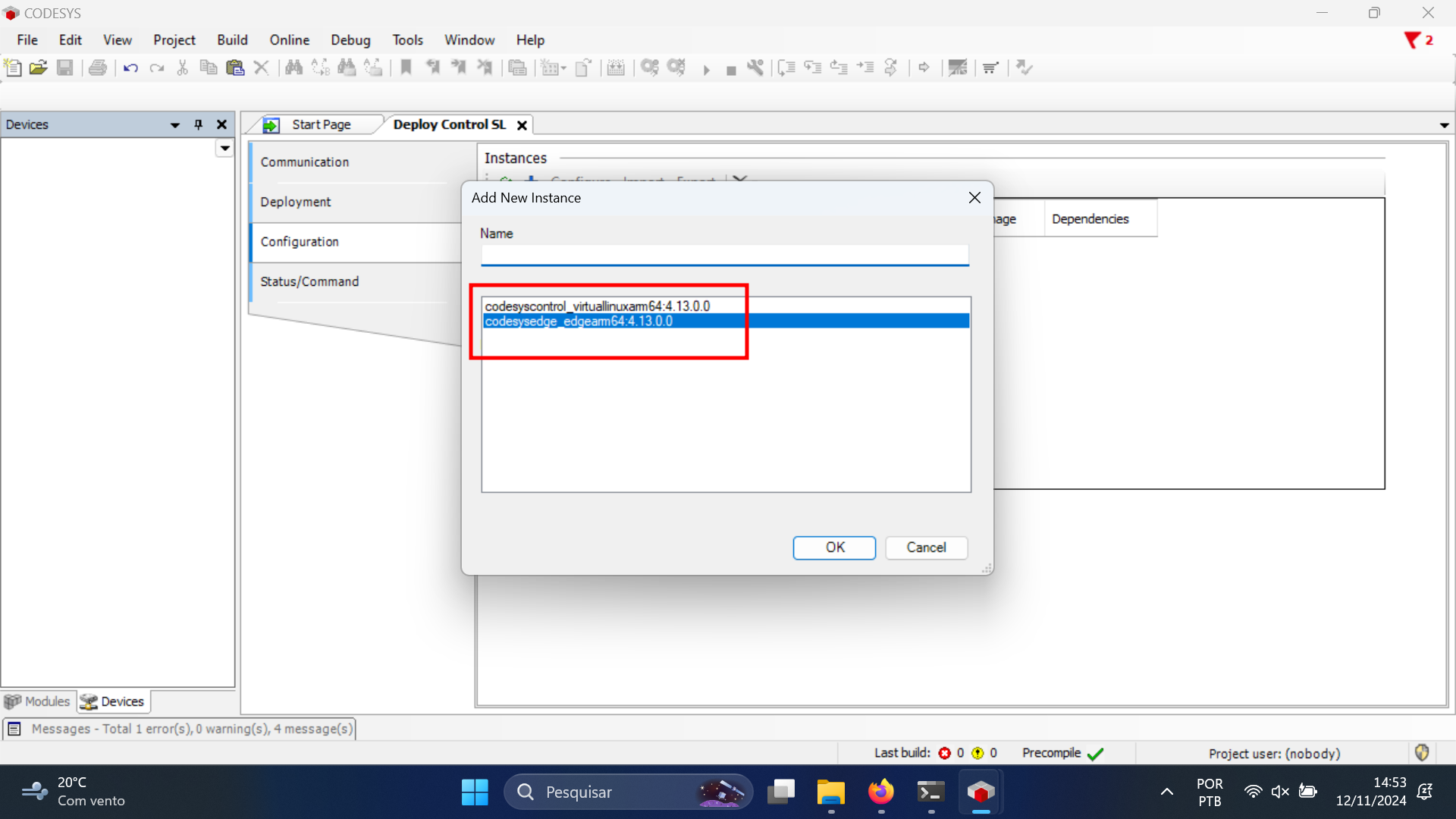Click the red notification flag icon
Screen dimensions: 1456x819
click(x=1411, y=40)
